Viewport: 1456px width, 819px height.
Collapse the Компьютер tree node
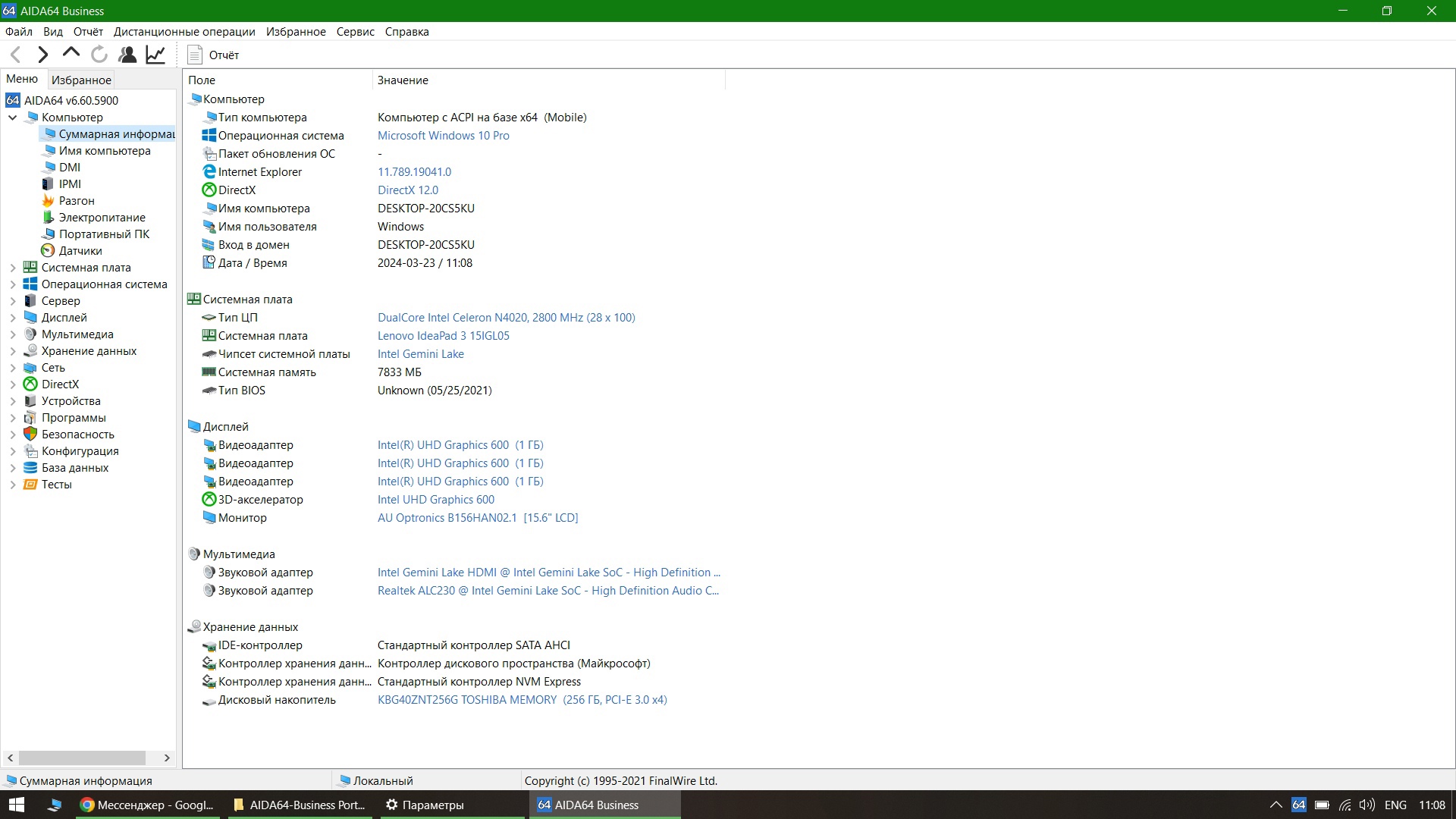13,118
